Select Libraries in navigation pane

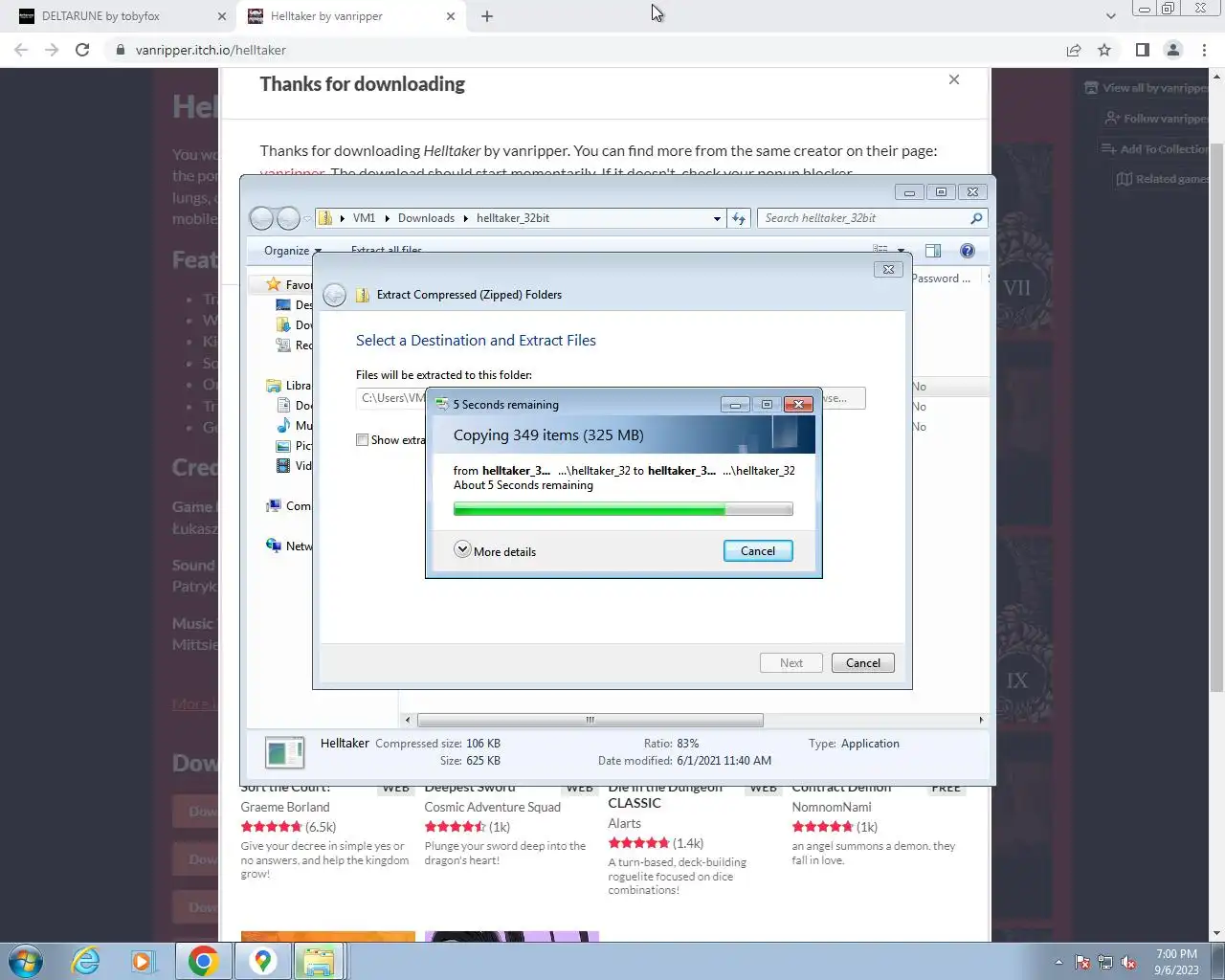289,386
